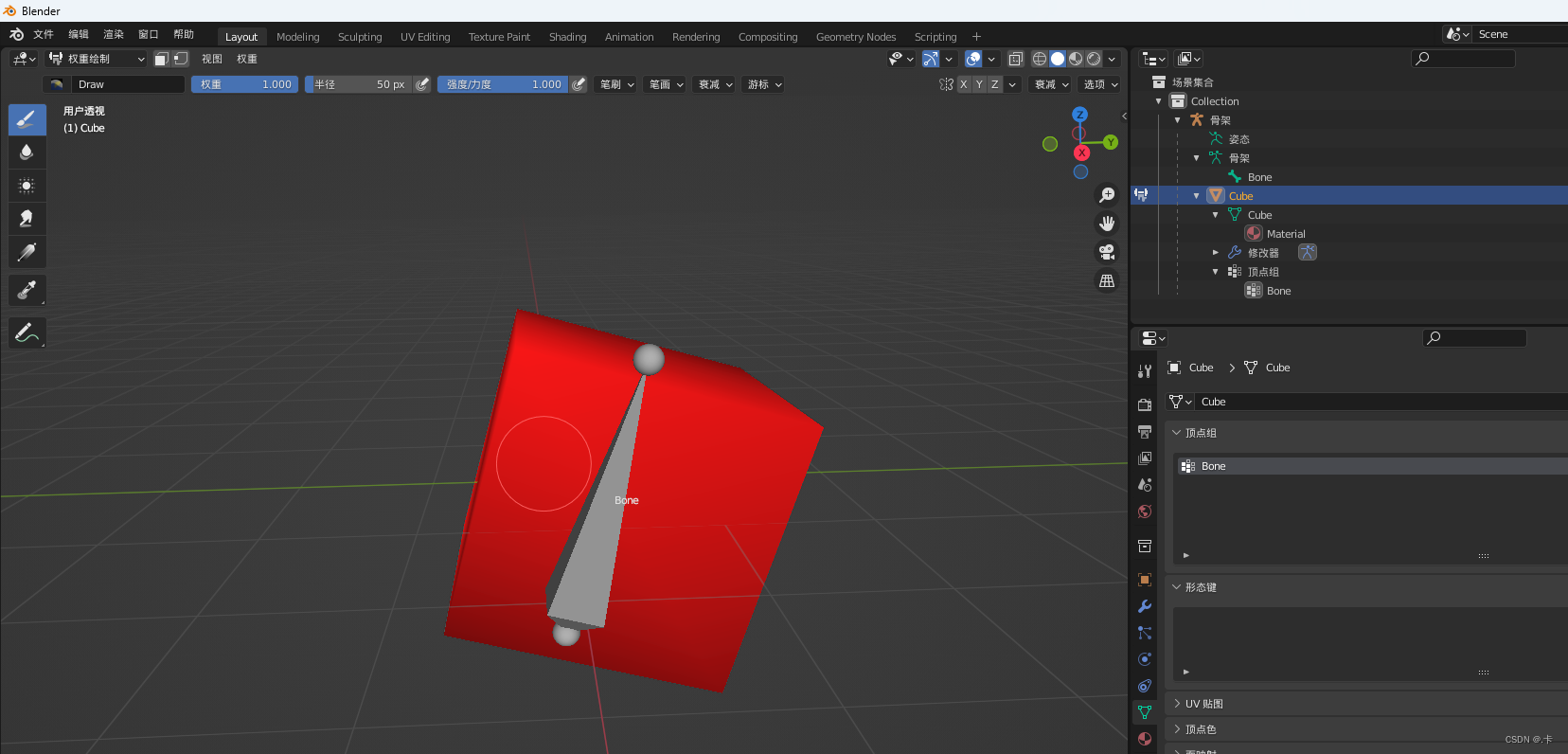This screenshot has height=754, width=1568.
Task: Open the 游标 cursor dropdown
Action: pyautogui.click(x=764, y=84)
